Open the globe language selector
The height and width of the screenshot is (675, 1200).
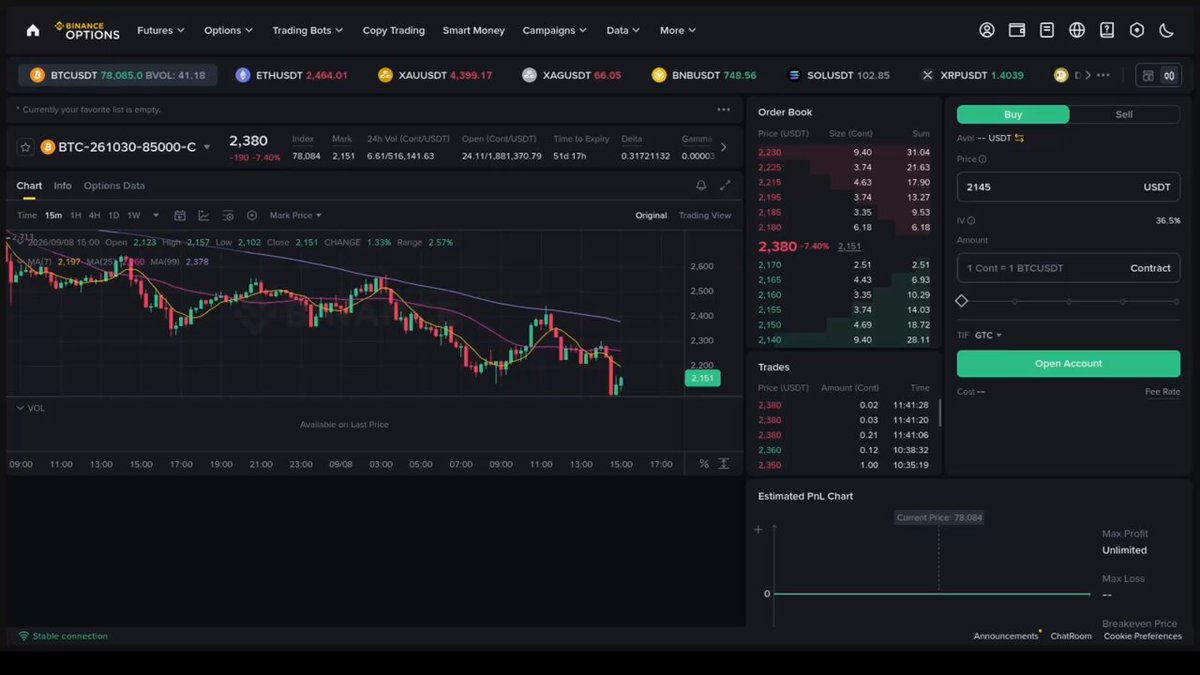1077,30
